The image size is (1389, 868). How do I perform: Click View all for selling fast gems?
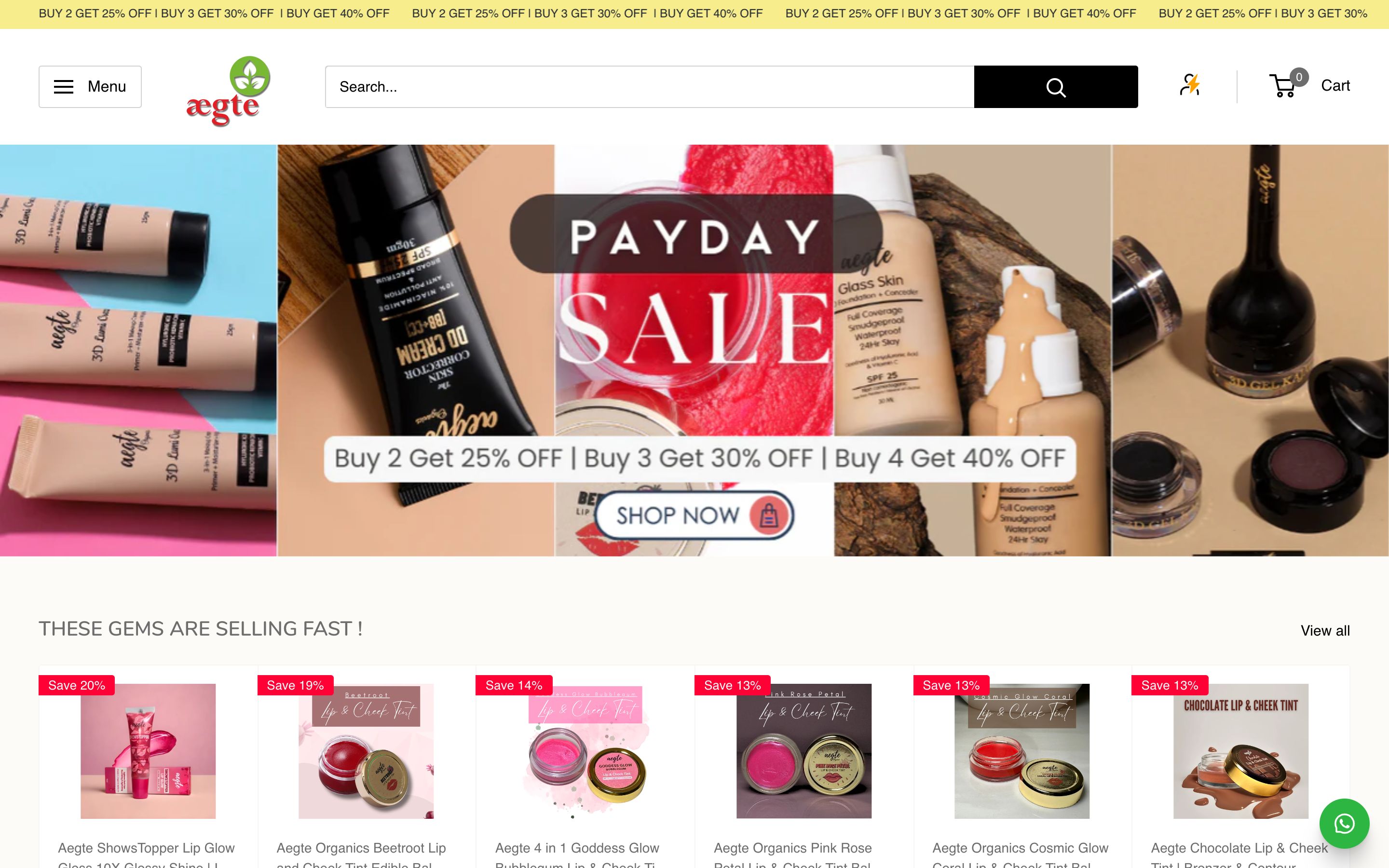coord(1325,630)
